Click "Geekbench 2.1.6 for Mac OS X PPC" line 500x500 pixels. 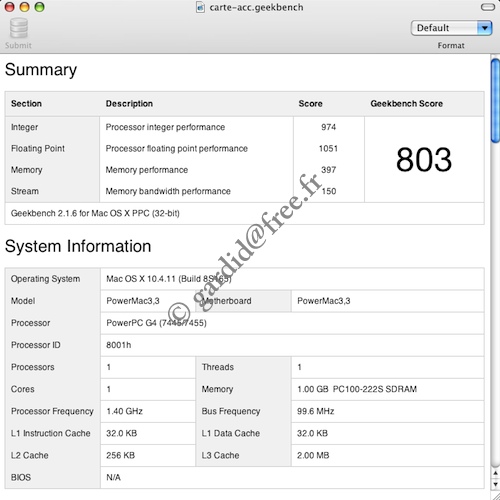click(95, 213)
